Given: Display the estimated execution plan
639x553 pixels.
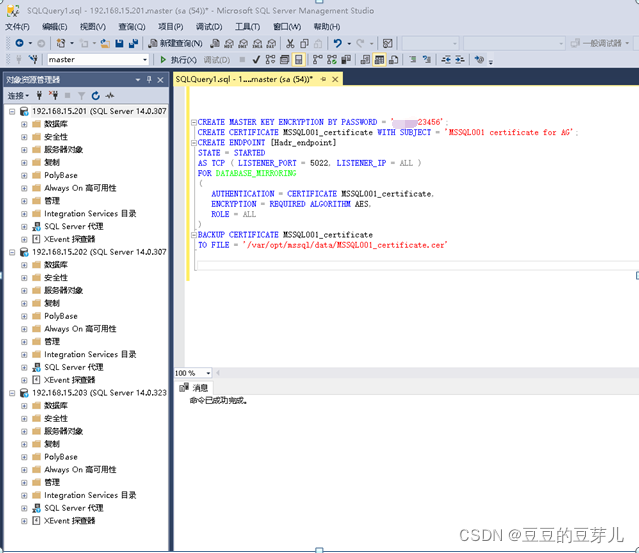Looking at the screenshot, I should [x=270, y=59].
